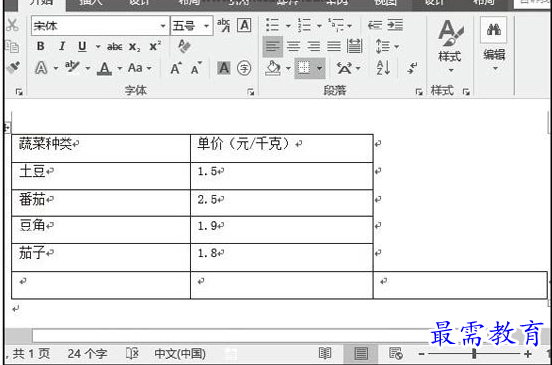Image resolution: width=552 pixels, height=365 pixels.
Task: Toggle Bold formatting
Action: click(40, 46)
